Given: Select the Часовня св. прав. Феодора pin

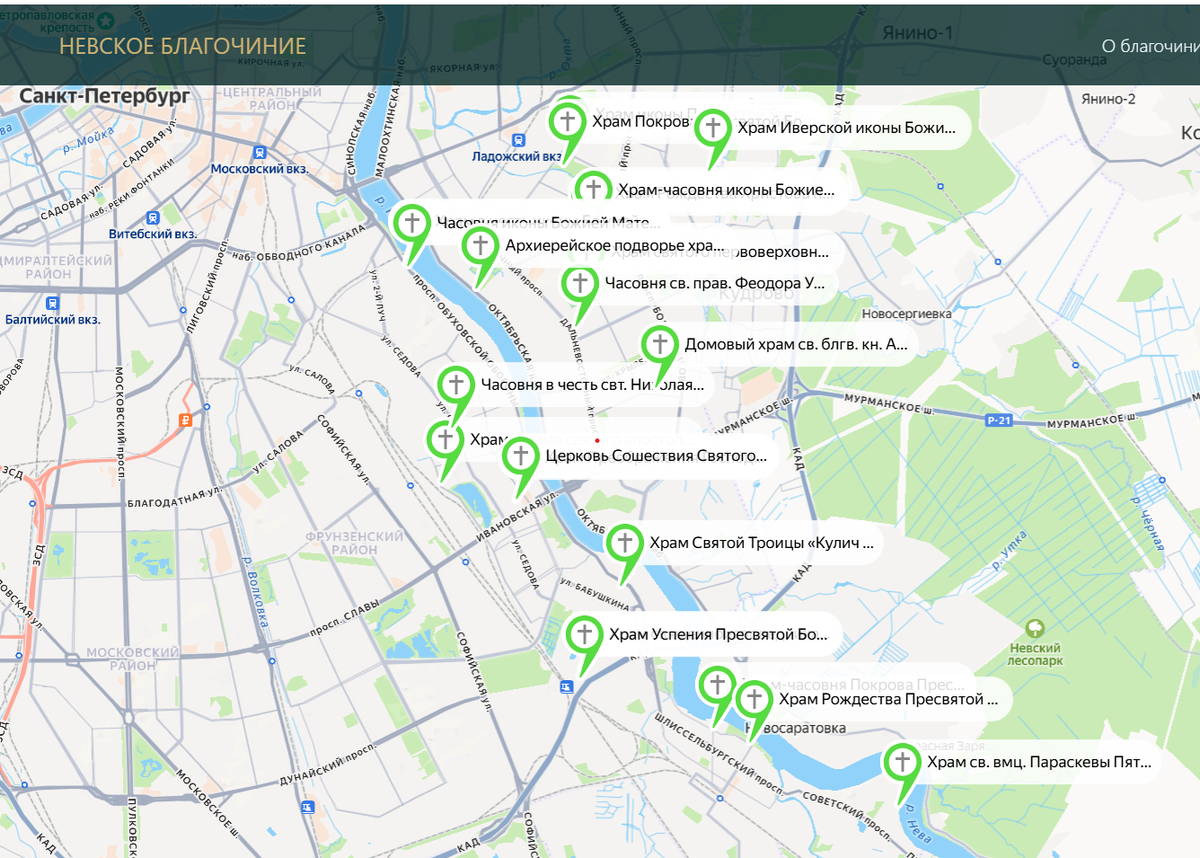Looking at the screenshot, I should pos(580,284).
